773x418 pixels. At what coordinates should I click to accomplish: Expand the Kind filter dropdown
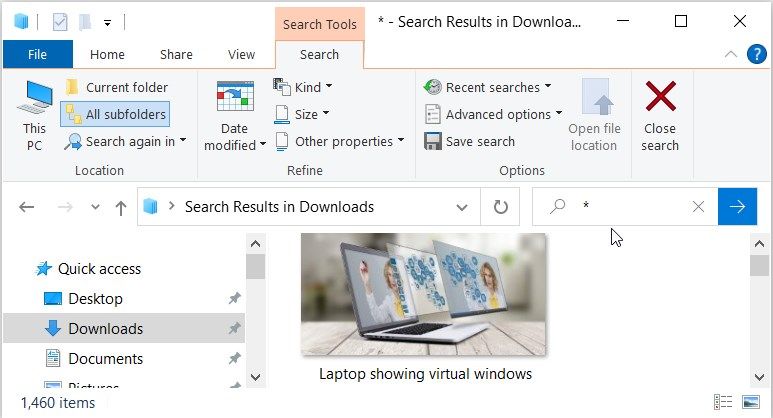coord(303,87)
